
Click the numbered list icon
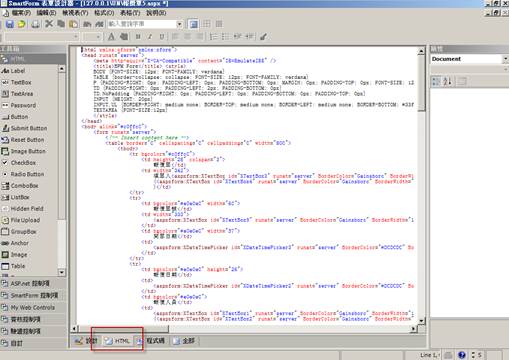tap(213, 37)
